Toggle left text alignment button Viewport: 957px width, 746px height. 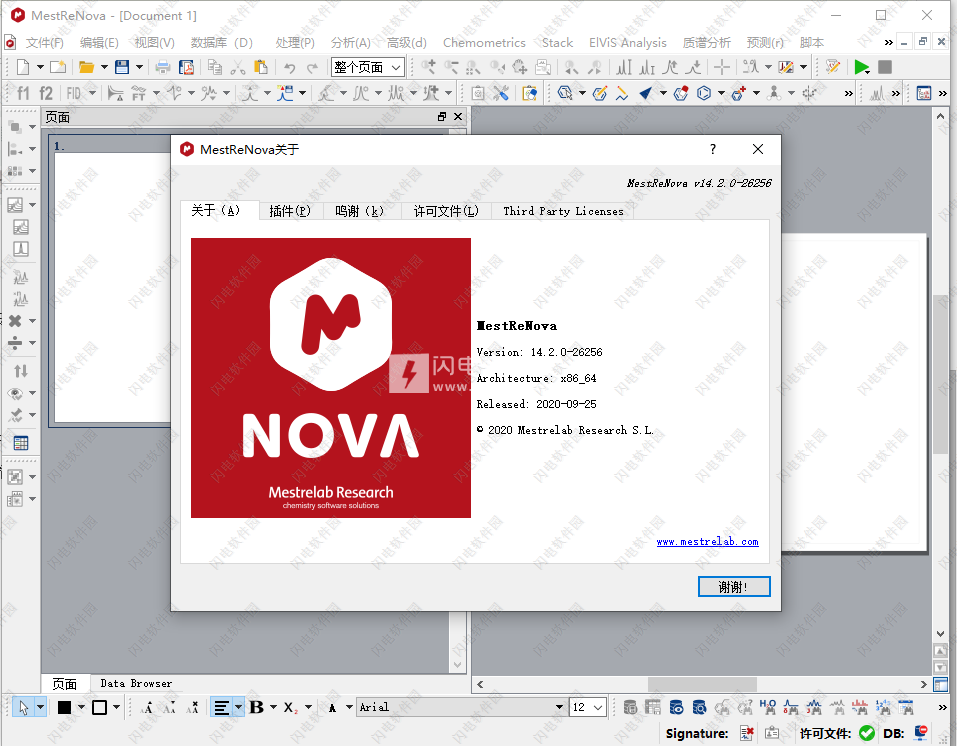click(x=222, y=707)
